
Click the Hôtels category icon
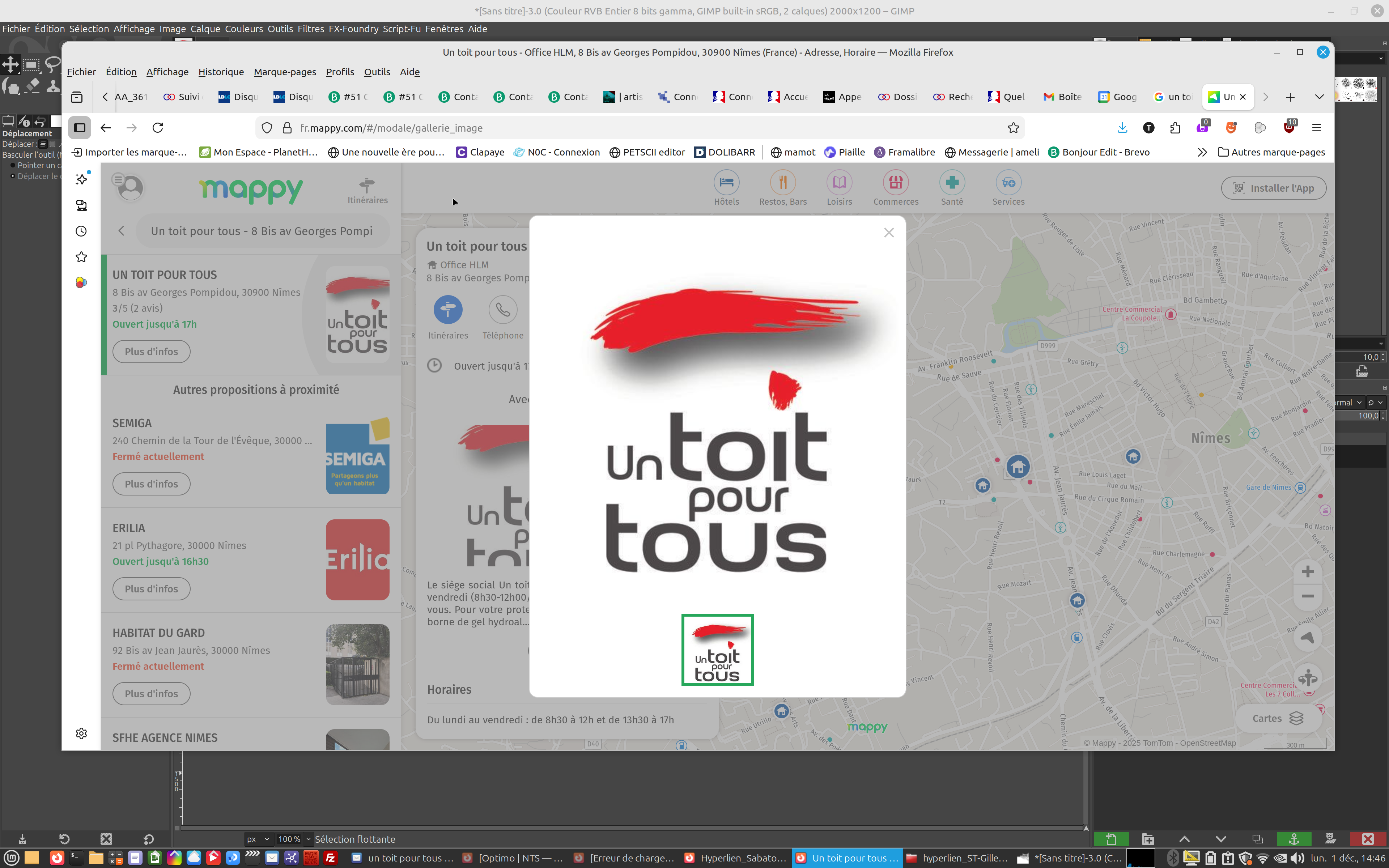pos(726,183)
